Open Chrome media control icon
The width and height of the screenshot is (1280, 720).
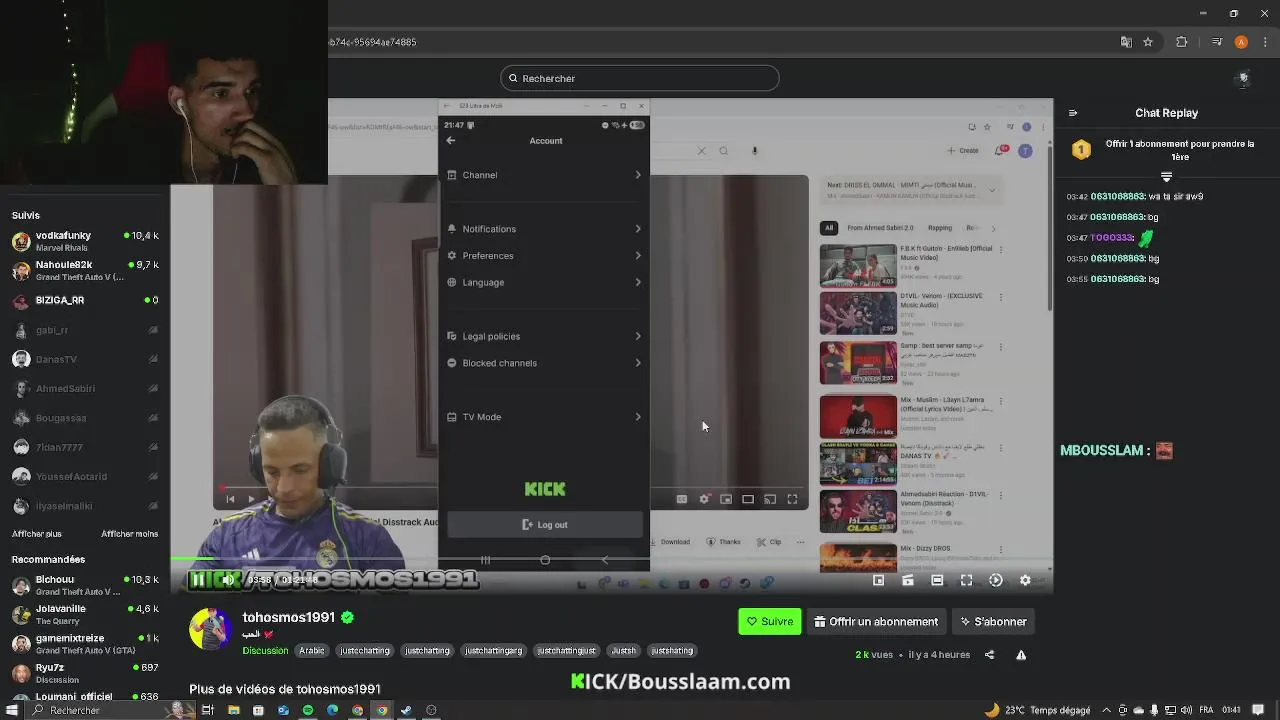pyautogui.click(x=1216, y=42)
